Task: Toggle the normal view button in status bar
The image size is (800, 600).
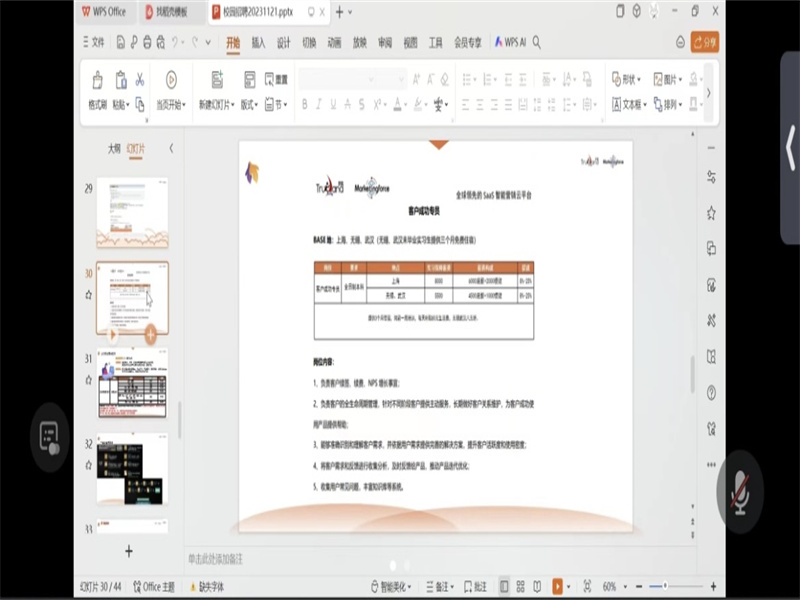Action: click(504, 586)
